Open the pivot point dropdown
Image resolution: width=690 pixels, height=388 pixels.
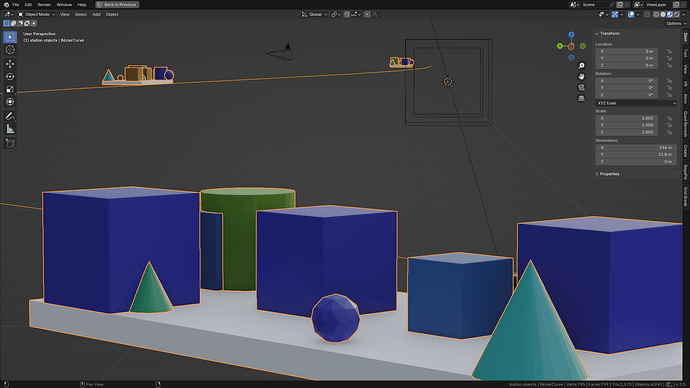tap(336, 15)
